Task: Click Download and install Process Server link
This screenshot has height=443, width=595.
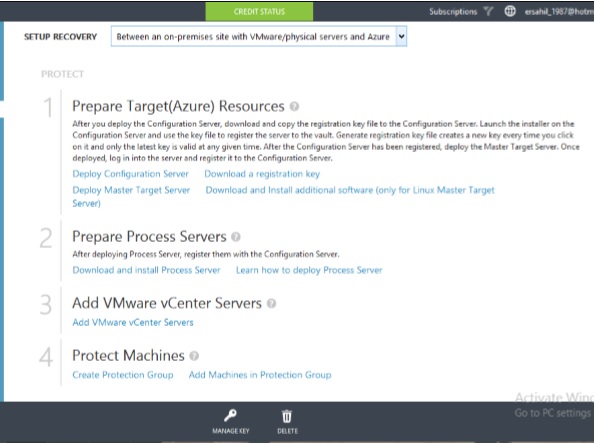Action: 146,270
